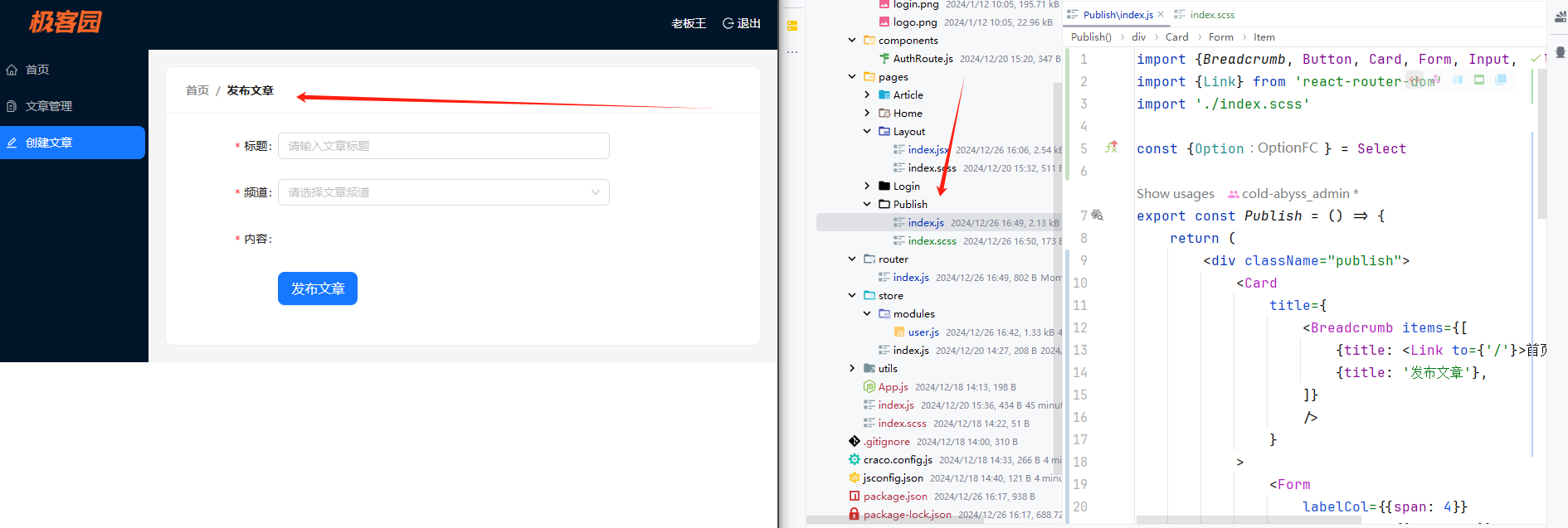Click the user.js file icon

[899, 332]
